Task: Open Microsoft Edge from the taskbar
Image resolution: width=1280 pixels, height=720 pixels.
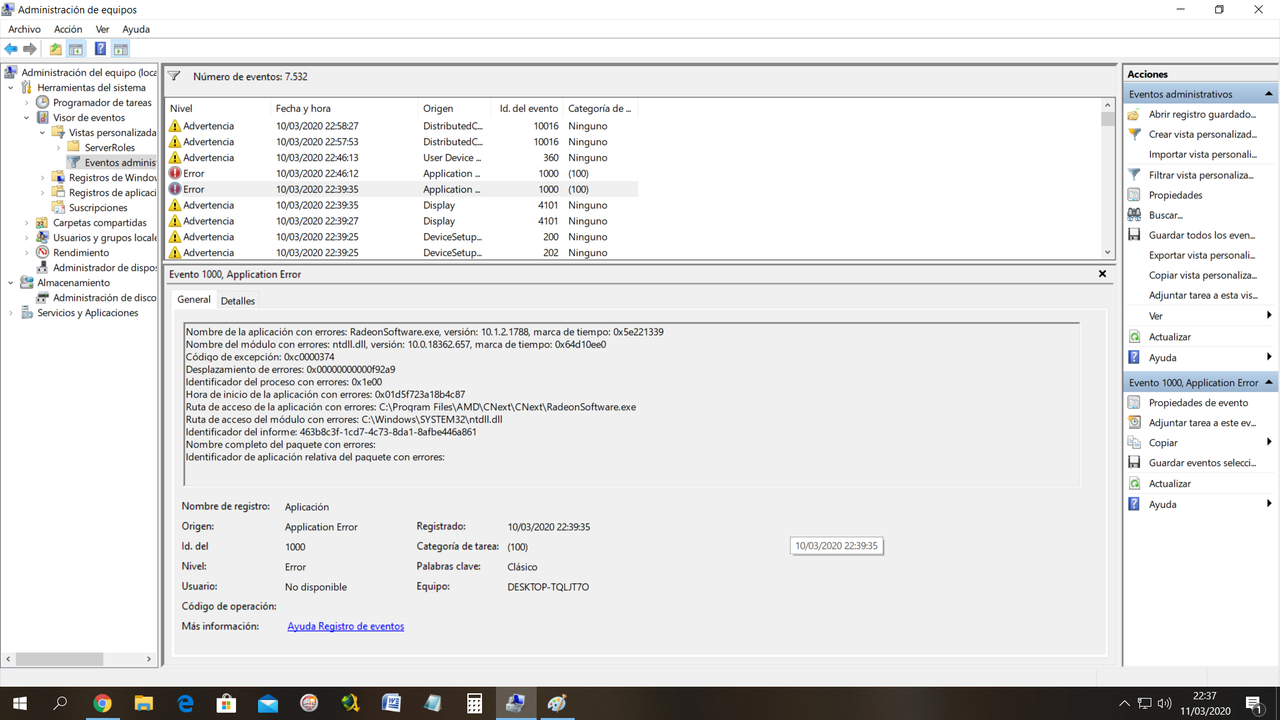Action: click(185, 703)
